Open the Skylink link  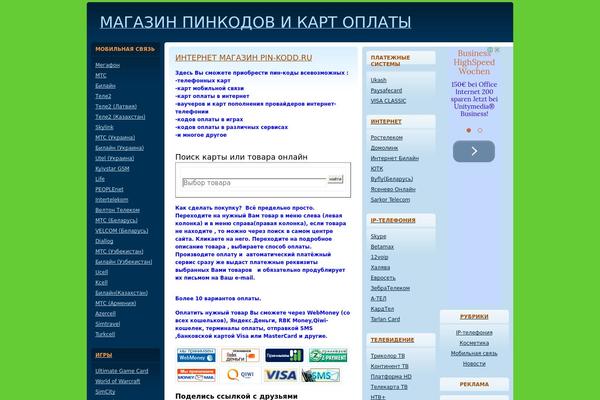point(104,127)
